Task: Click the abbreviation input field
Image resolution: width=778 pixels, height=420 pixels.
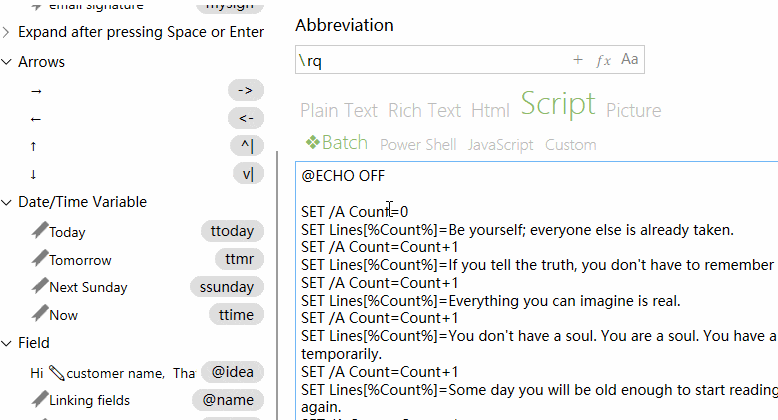Action: (430, 61)
